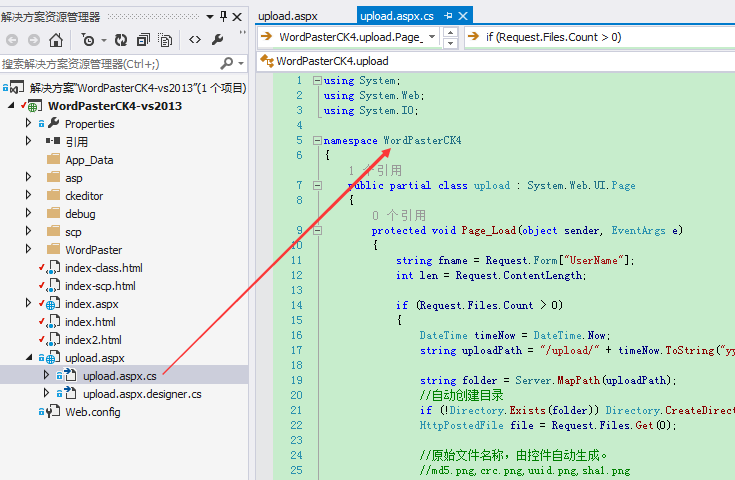This screenshot has height=480, width=735.
Task: Click the index.aspx web page icon
Action: (53, 304)
